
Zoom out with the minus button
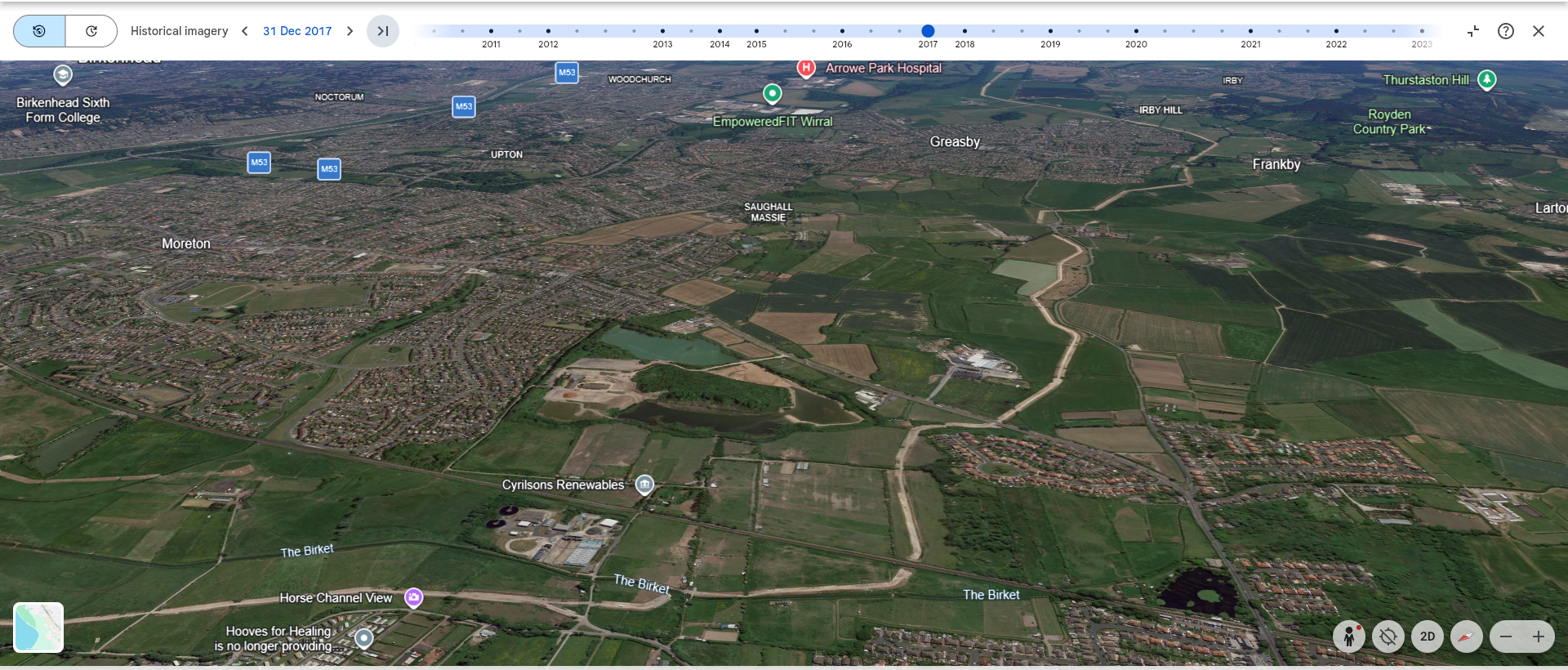(x=1506, y=636)
